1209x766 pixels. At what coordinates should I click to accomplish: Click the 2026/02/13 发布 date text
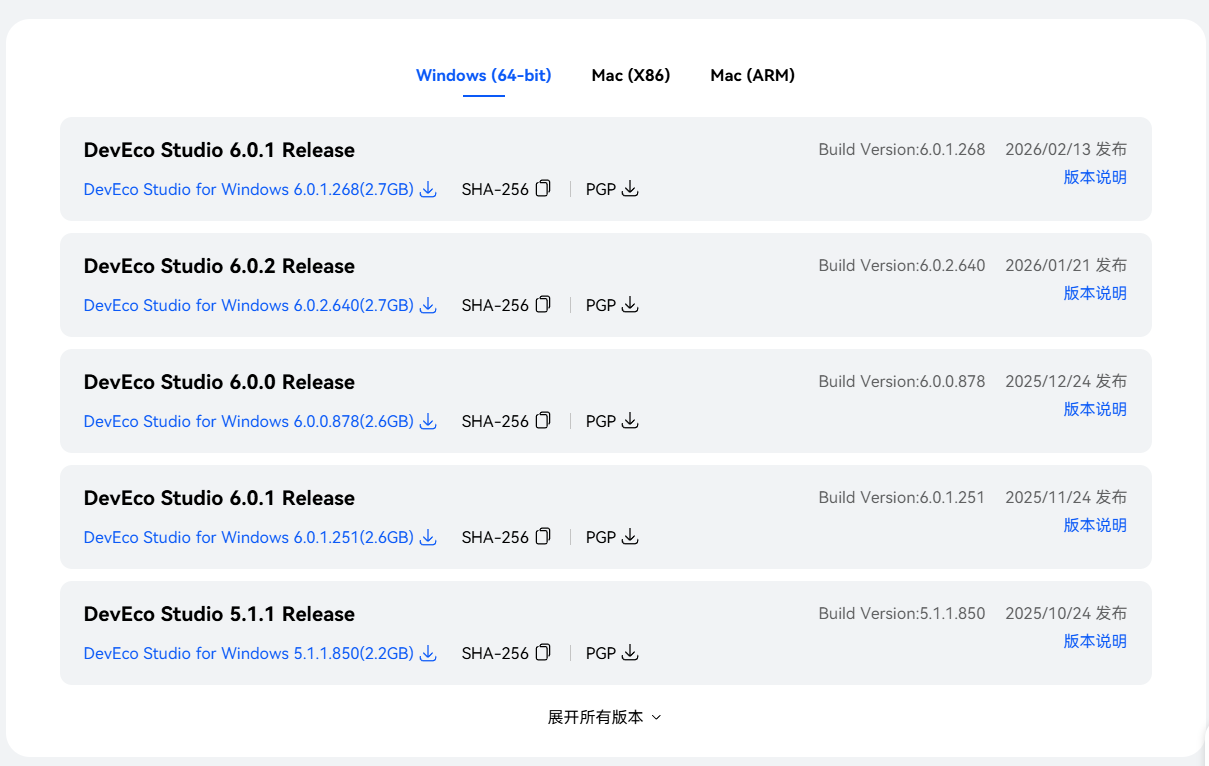(x=1066, y=149)
